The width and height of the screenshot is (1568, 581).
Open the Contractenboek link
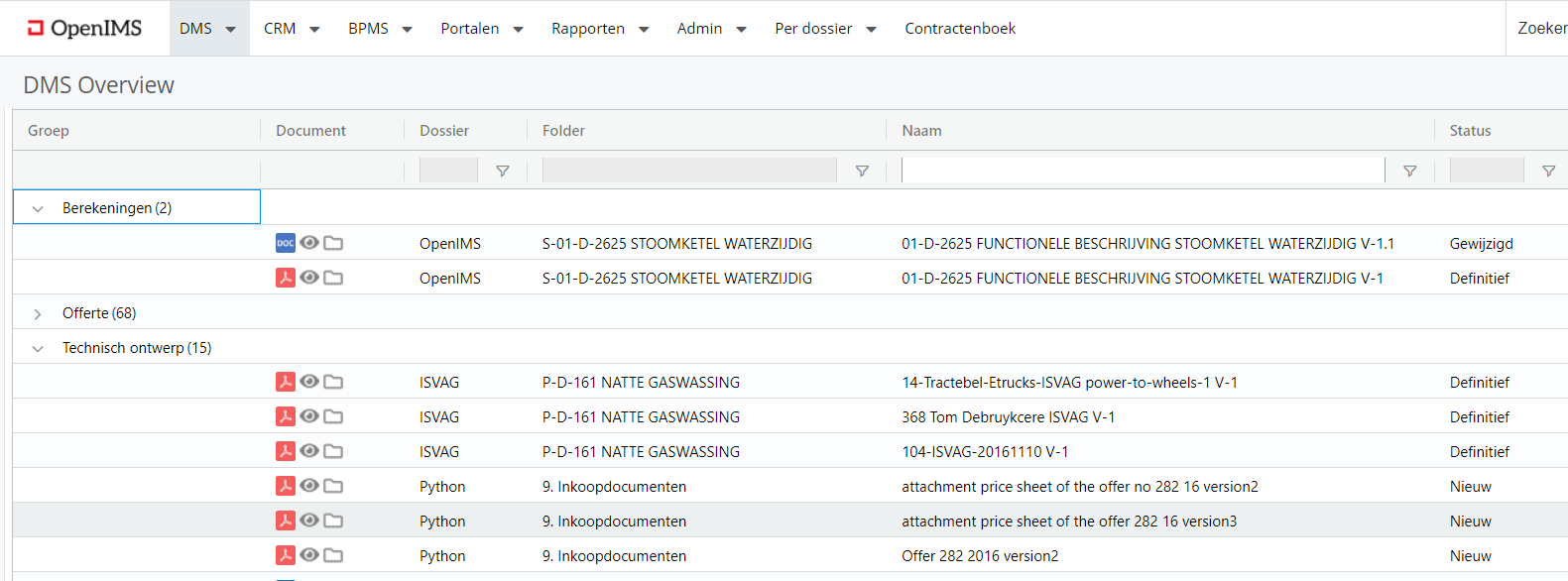pyautogui.click(x=960, y=29)
